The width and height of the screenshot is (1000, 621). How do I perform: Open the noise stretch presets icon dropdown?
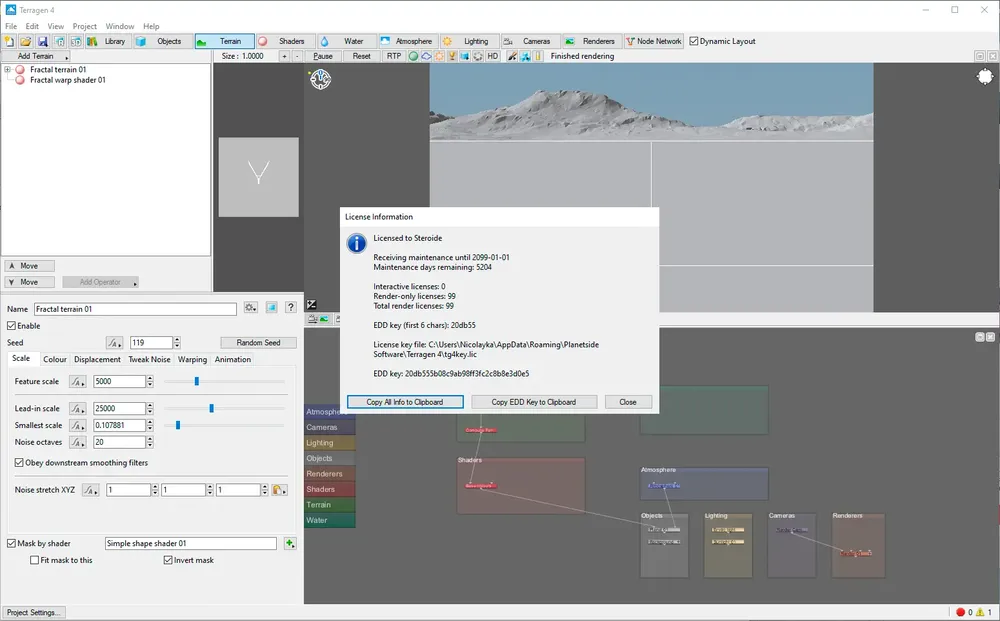[279, 490]
